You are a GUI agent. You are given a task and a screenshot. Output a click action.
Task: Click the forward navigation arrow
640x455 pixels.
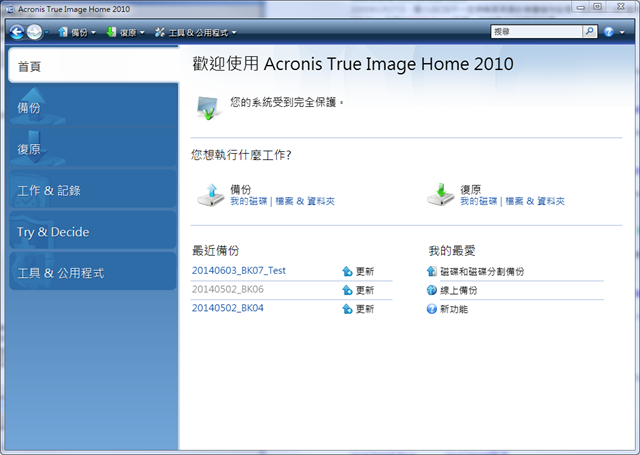pyautogui.click(x=34, y=32)
